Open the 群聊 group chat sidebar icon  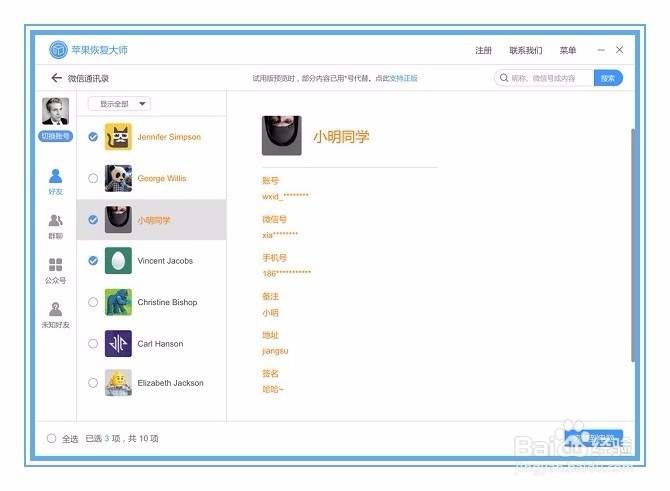tap(56, 226)
